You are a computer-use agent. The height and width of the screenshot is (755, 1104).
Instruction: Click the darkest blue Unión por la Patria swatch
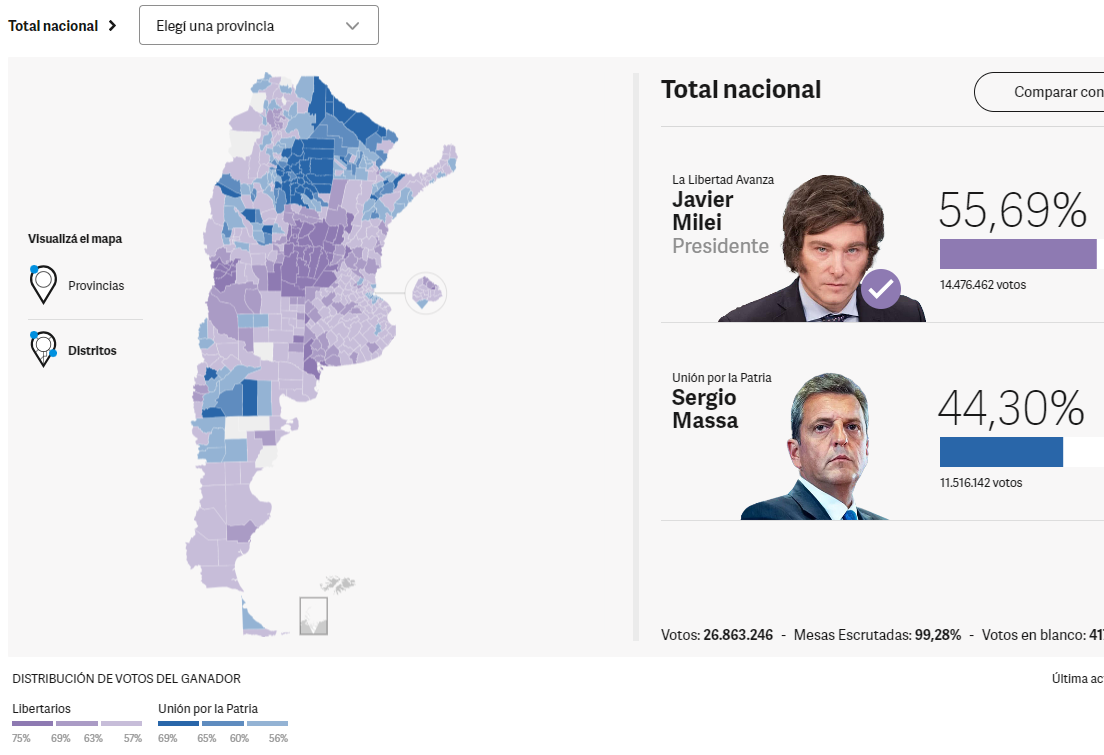click(178, 723)
